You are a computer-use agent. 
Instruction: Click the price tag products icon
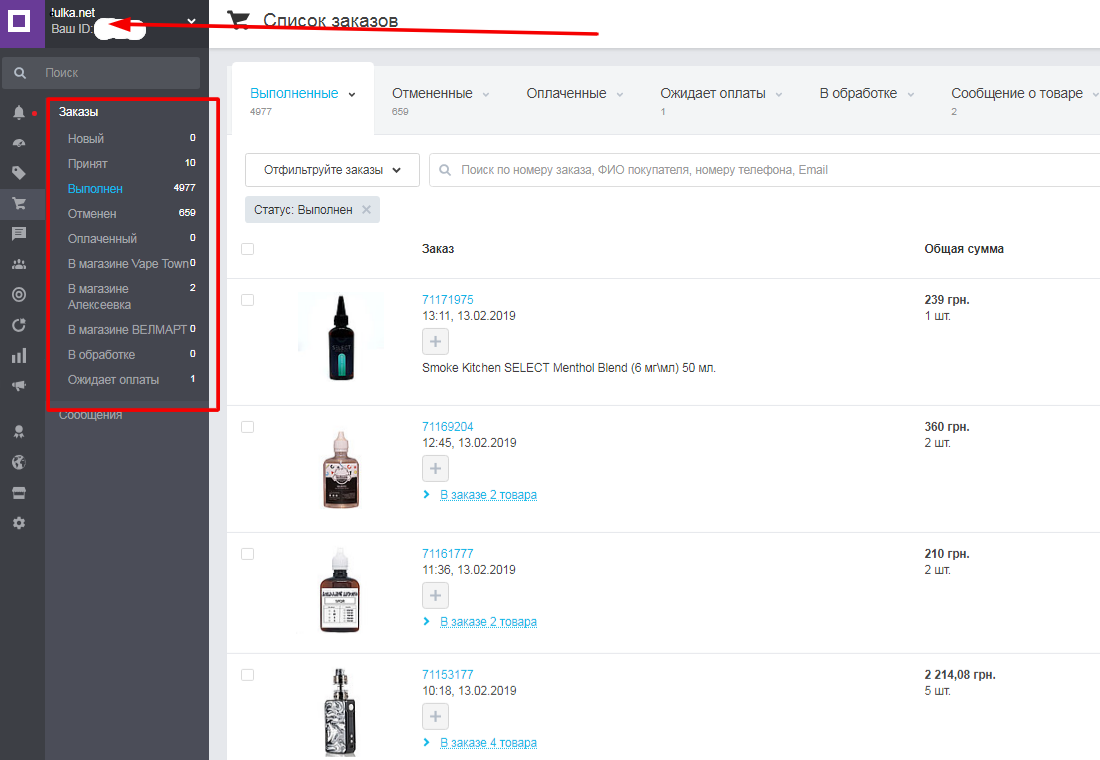pyautogui.click(x=19, y=173)
